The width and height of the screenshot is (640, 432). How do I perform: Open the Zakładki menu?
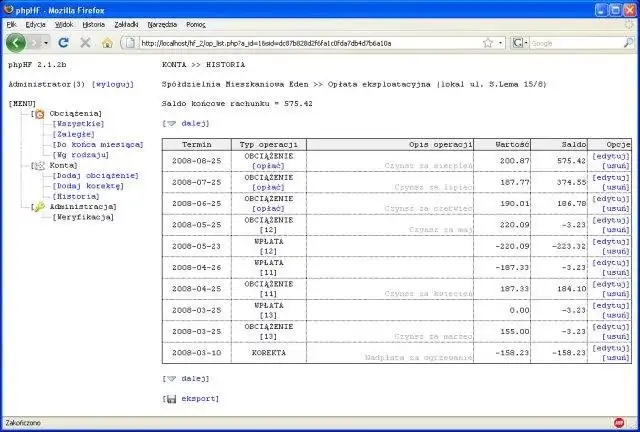126,24
